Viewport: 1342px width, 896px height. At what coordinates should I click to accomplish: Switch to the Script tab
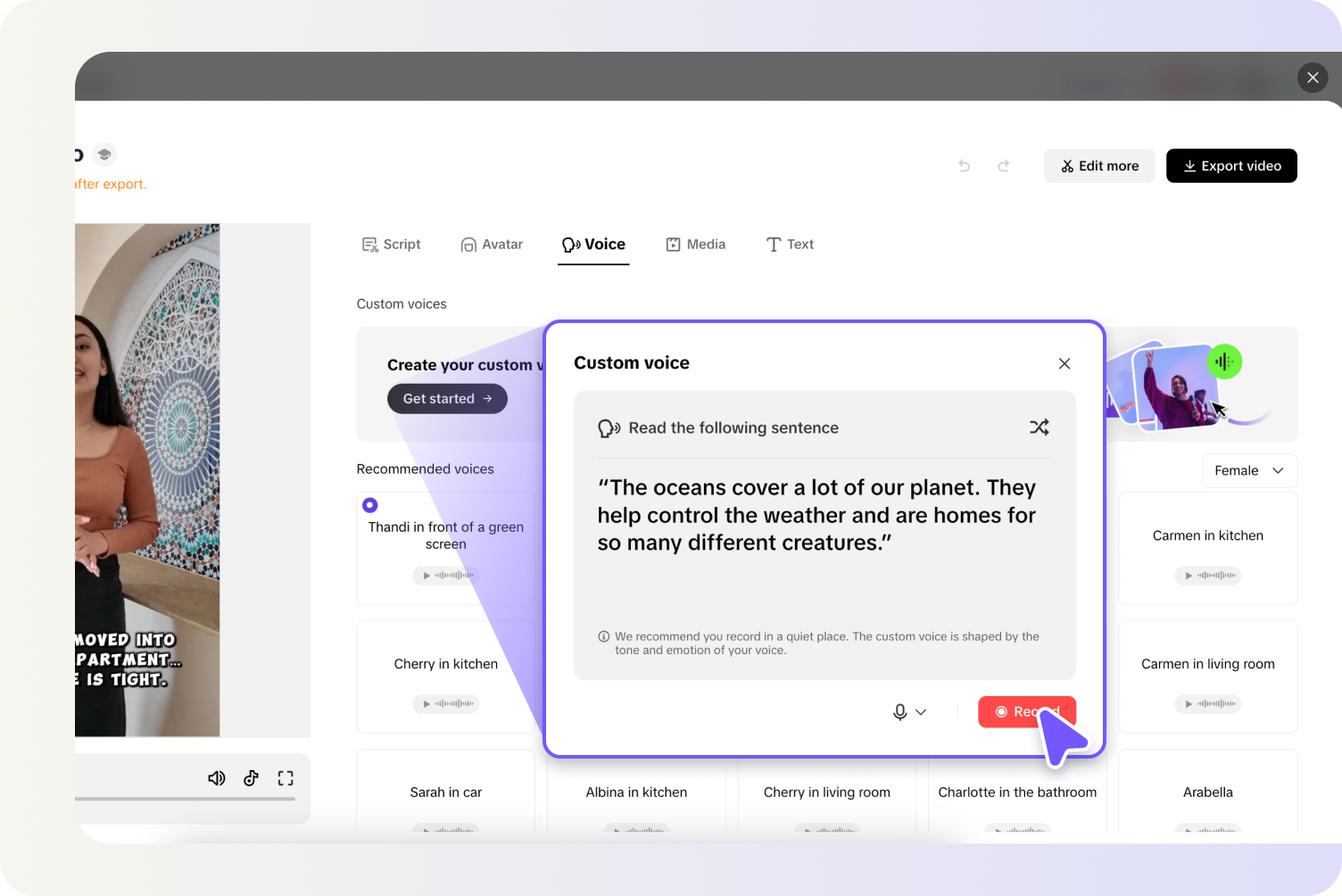coord(391,244)
